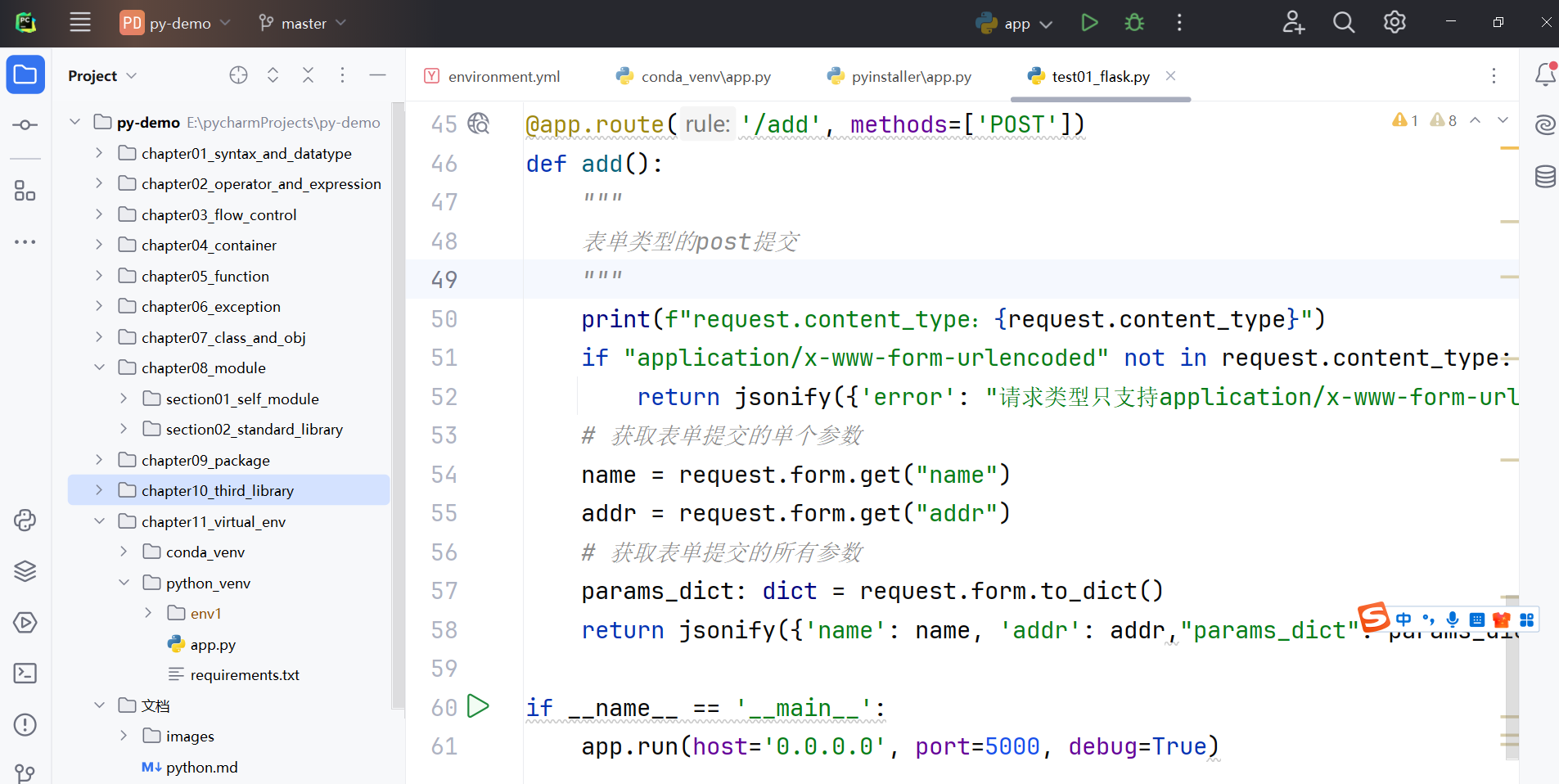The image size is (1559, 784).
Task: Open the Notifications bell
Action: (x=1545, y=74)
